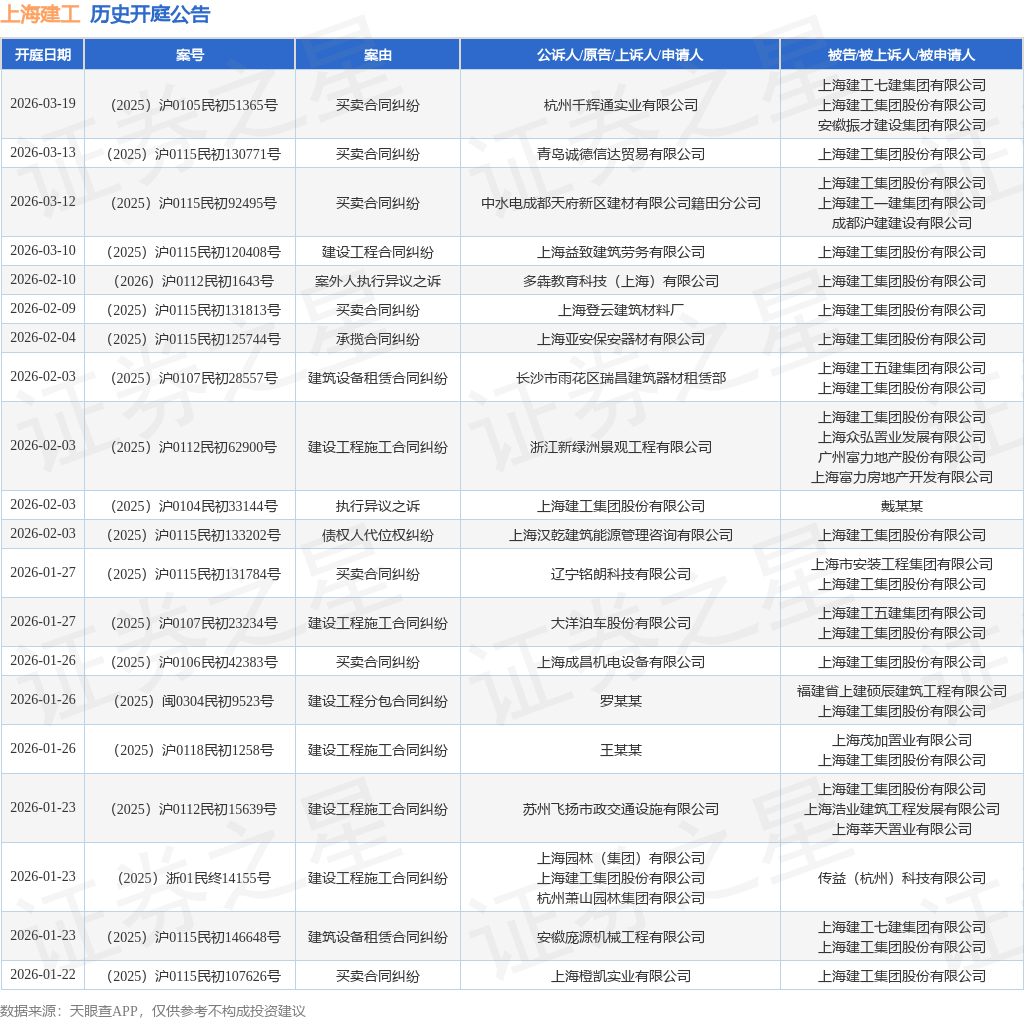
Task: Click defendant 戴某某
Action: coord(902,505)
